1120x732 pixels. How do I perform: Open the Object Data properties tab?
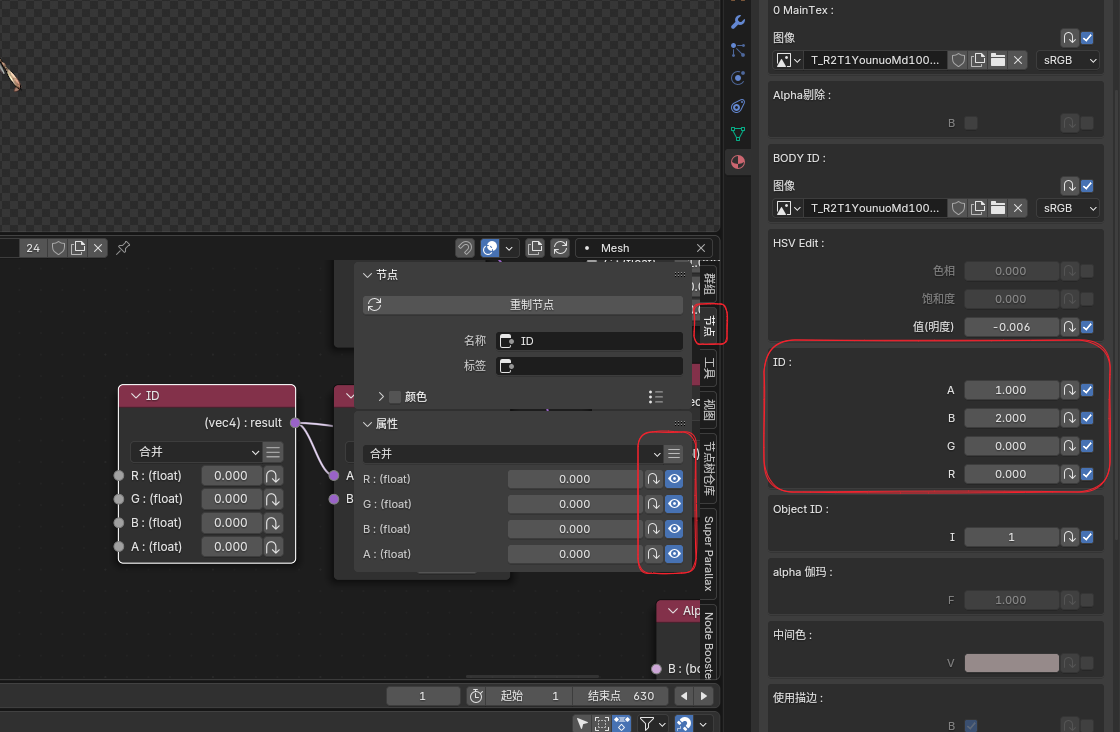pyautogui.click(x=738, y=134)
